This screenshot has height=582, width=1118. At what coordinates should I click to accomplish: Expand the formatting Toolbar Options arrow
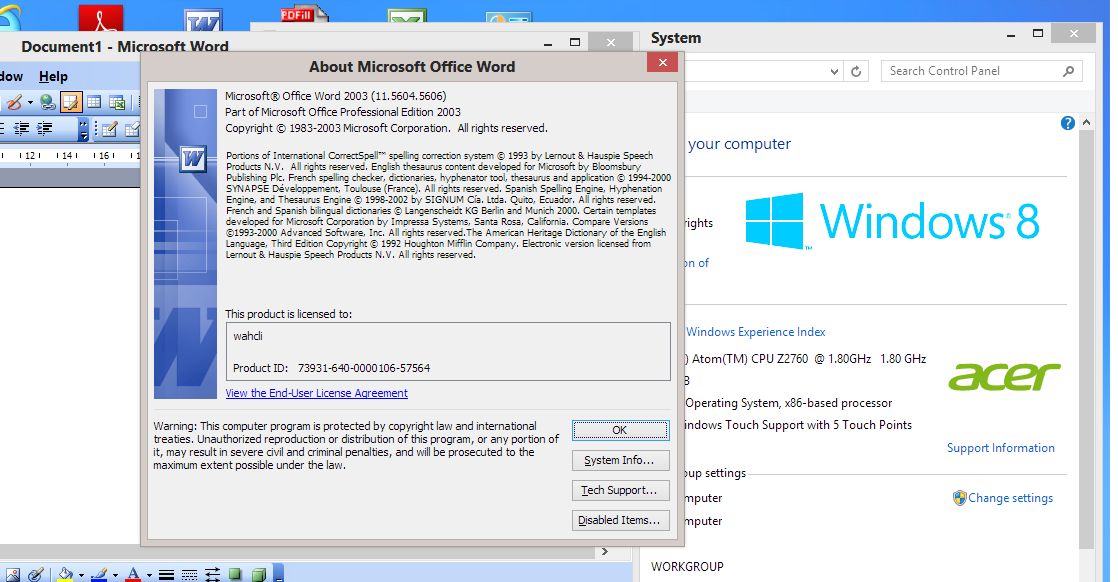(83, 129)
